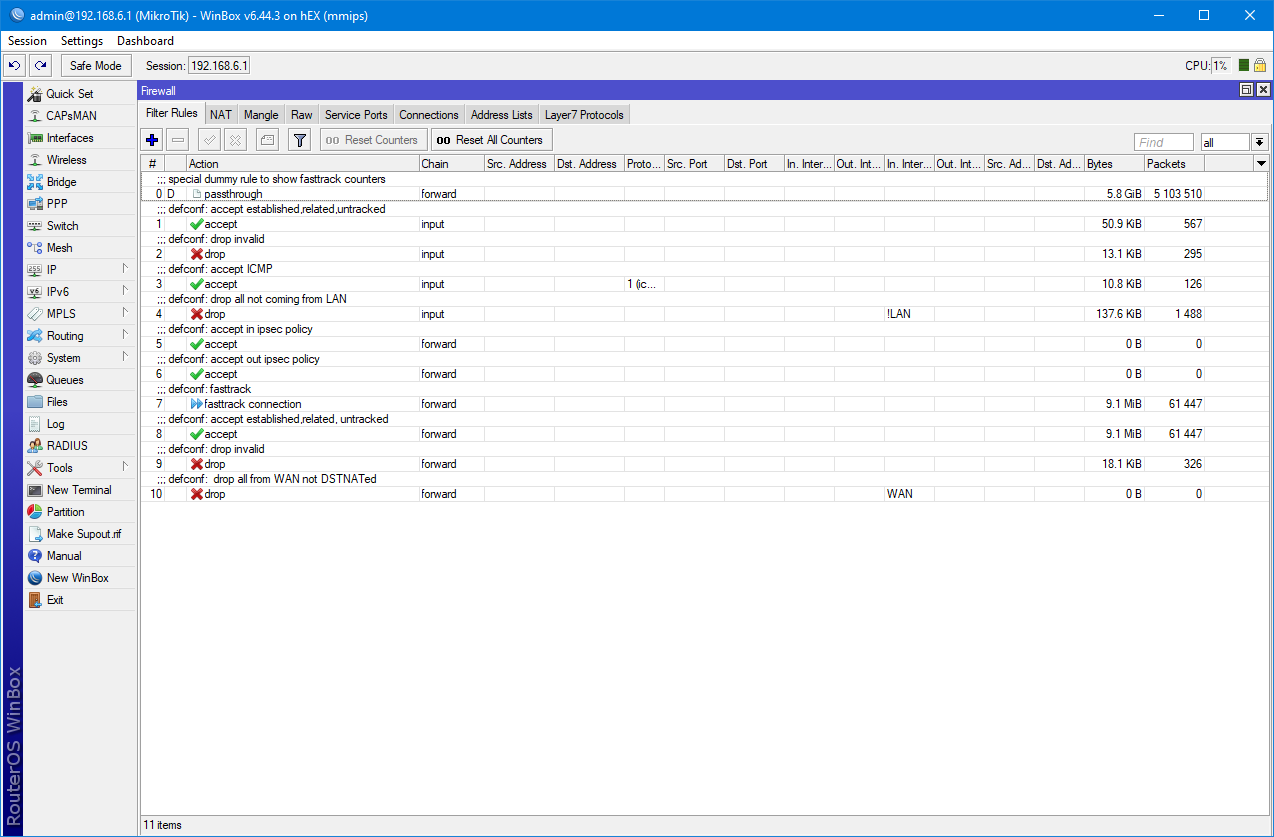Switch to the NAT tab
The image size is (1274, 837).
tap(221, 114)
